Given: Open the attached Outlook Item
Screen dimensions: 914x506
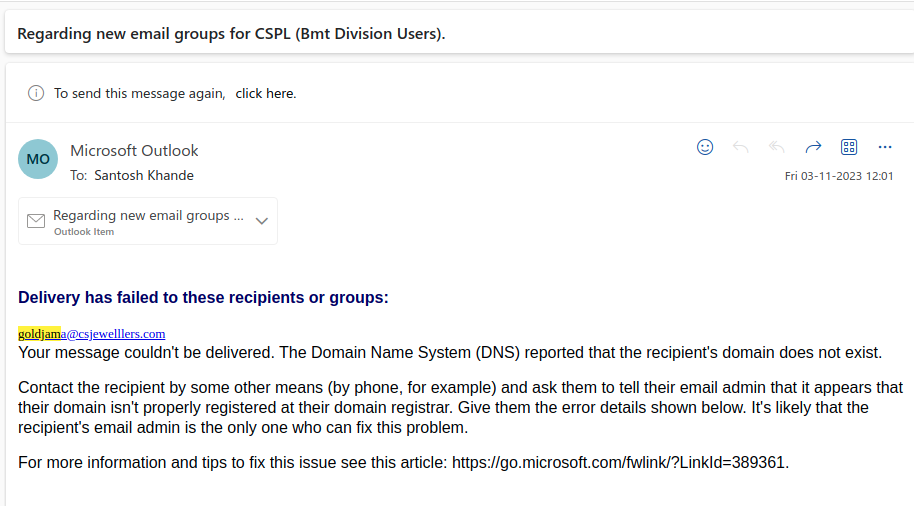Looking at the screenshot, I should click(x=148, y=221).
